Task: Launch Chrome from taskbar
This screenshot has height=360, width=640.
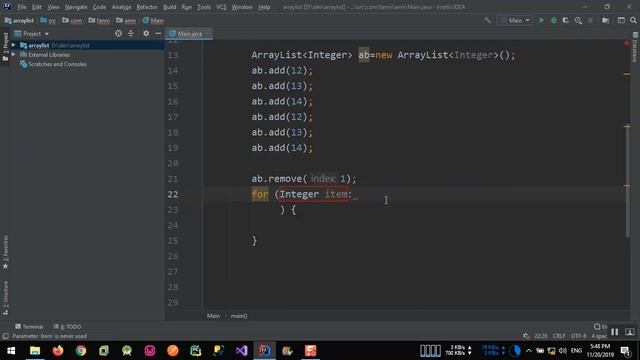Action: (x=81, y=351)
